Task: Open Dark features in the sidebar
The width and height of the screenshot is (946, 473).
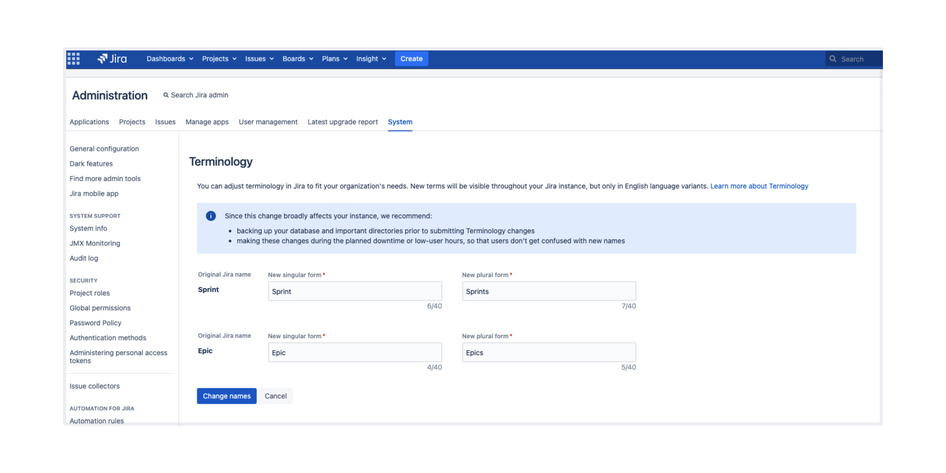Action: pyautogui.click(x=91, y=164)
